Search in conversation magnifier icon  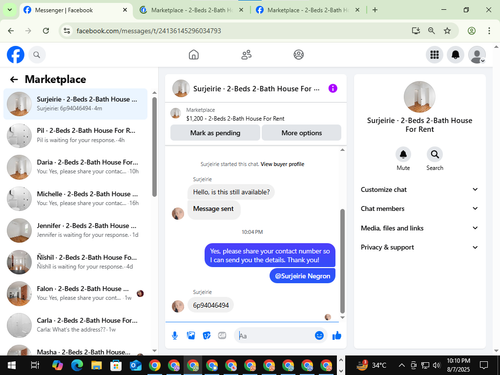click(x=435, y=154)
